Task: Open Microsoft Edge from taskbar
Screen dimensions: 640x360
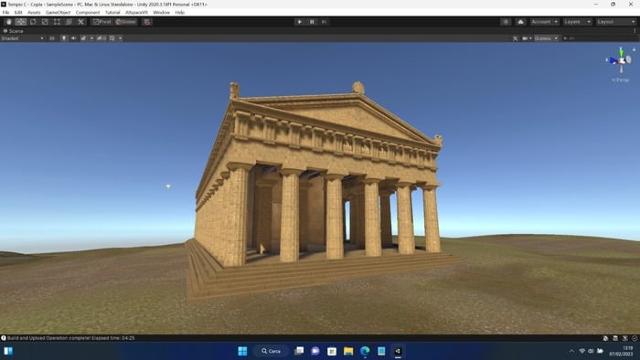Action: coord(365,351)
